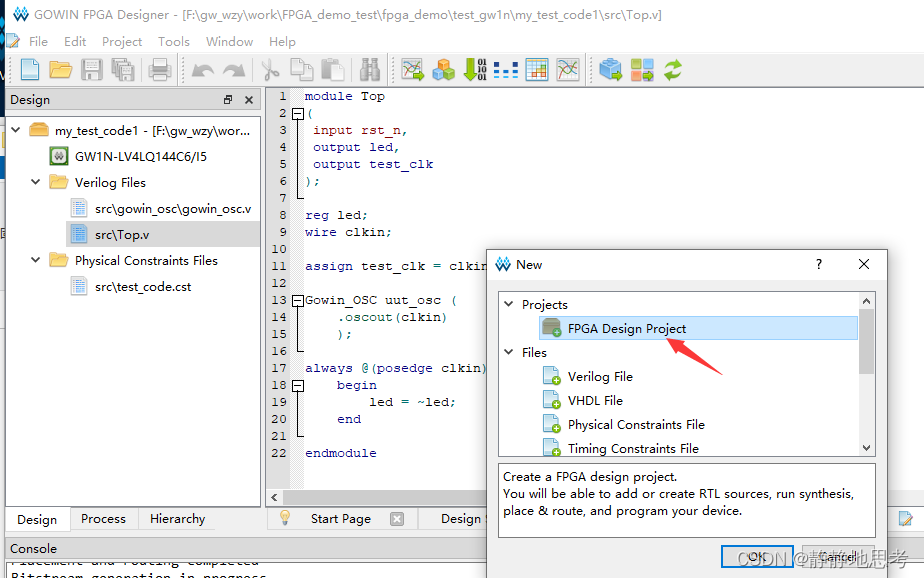This screenshot has width=924, height=578.
Task: Click the lightbulb icon beside Start Page
Action: coord(285,518)
